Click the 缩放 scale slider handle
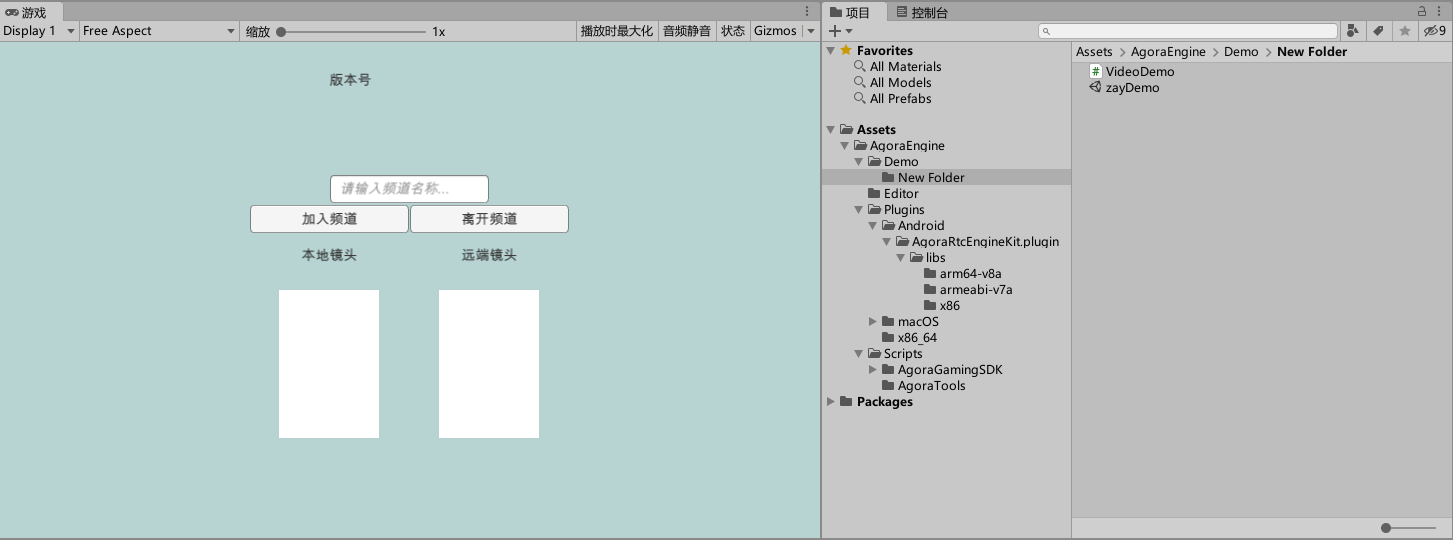Viewport: 1453px width, 540px height. click(x=282, y=31)
